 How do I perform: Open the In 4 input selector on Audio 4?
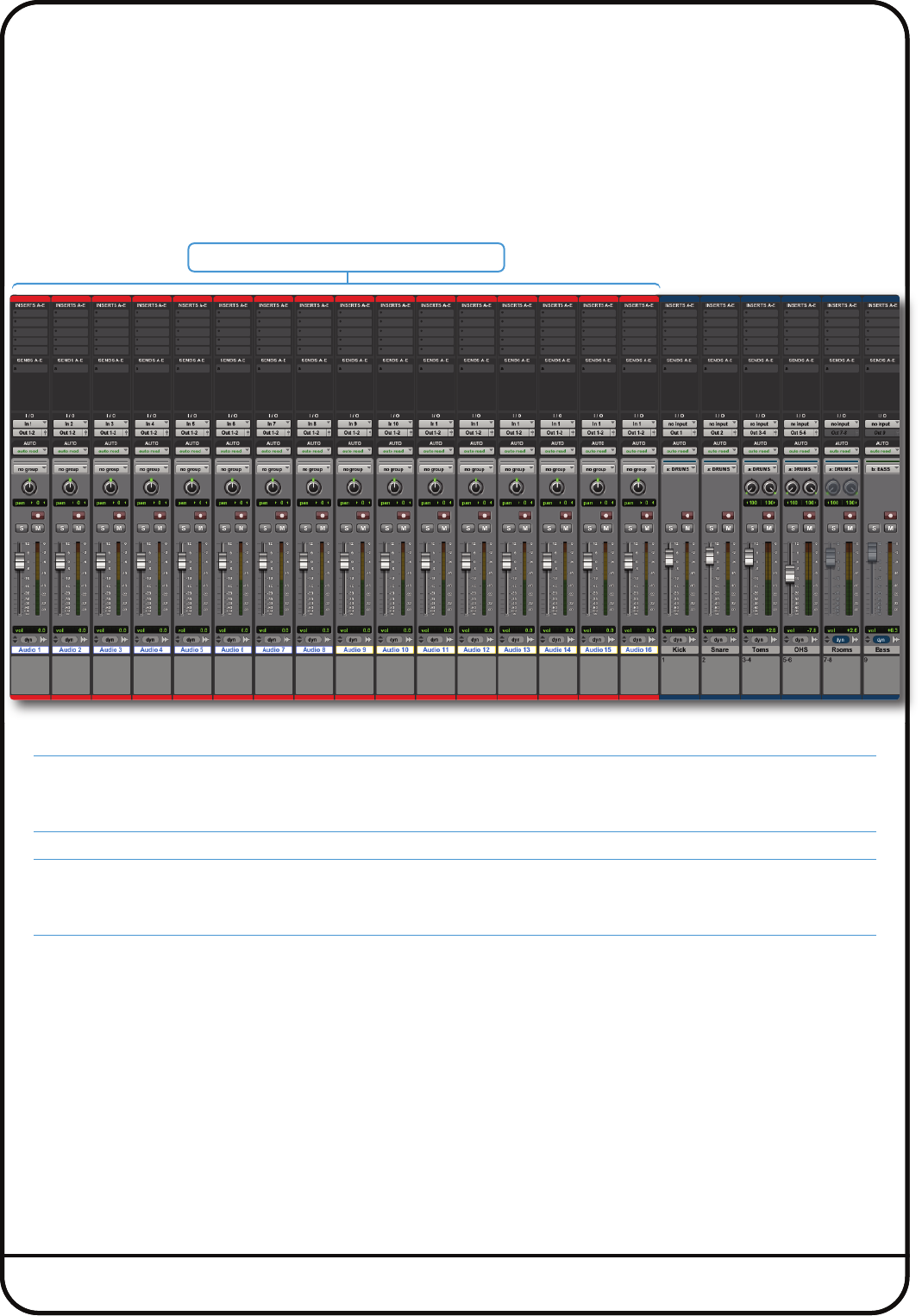(152, 424)
